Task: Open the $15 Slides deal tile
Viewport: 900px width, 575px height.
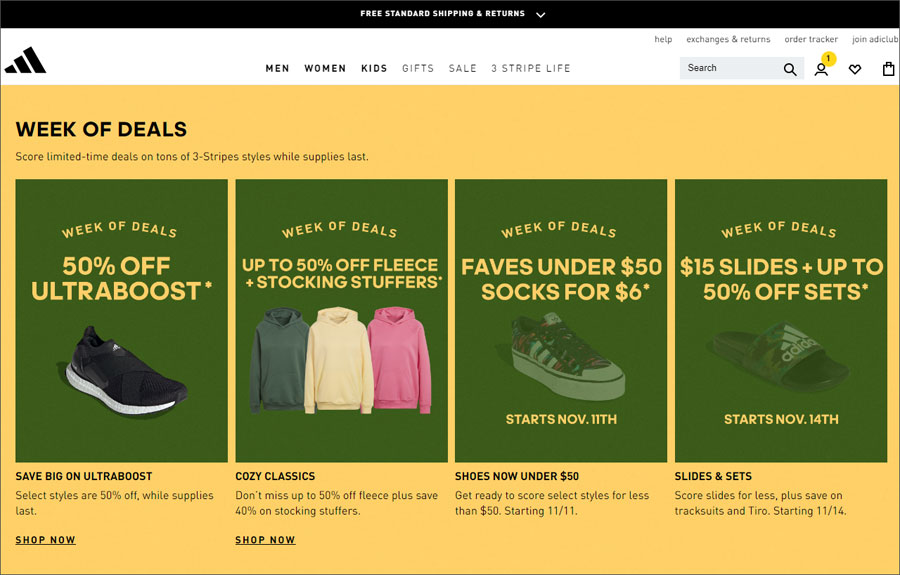Action: point(781,321)
